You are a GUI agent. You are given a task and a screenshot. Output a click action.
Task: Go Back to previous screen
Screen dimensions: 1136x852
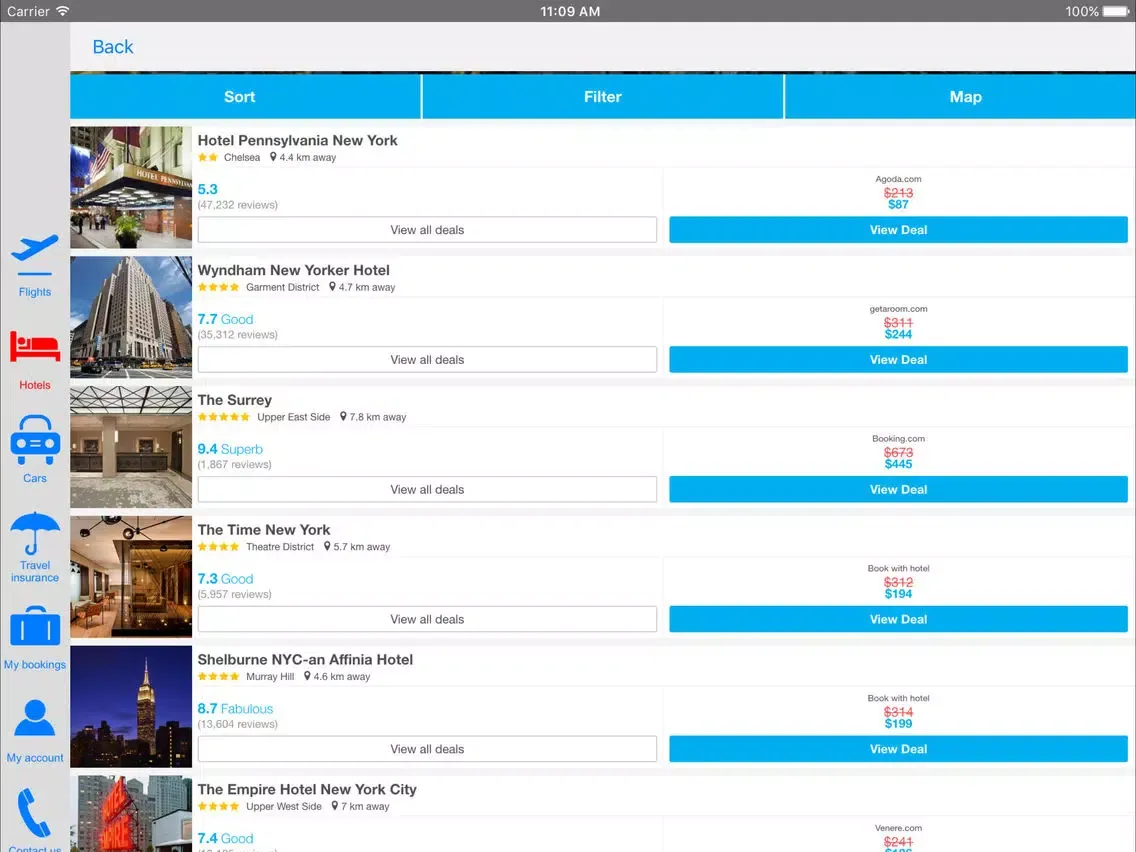(x=113, y=47)
